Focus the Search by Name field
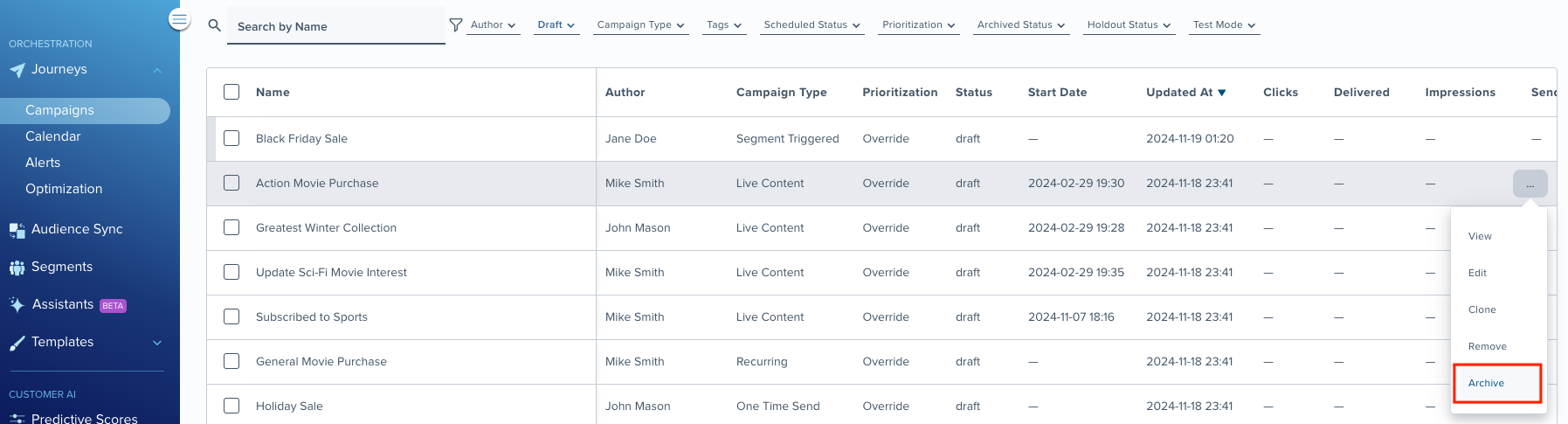Screen dimensions: 1568x424 pos(336,26)
